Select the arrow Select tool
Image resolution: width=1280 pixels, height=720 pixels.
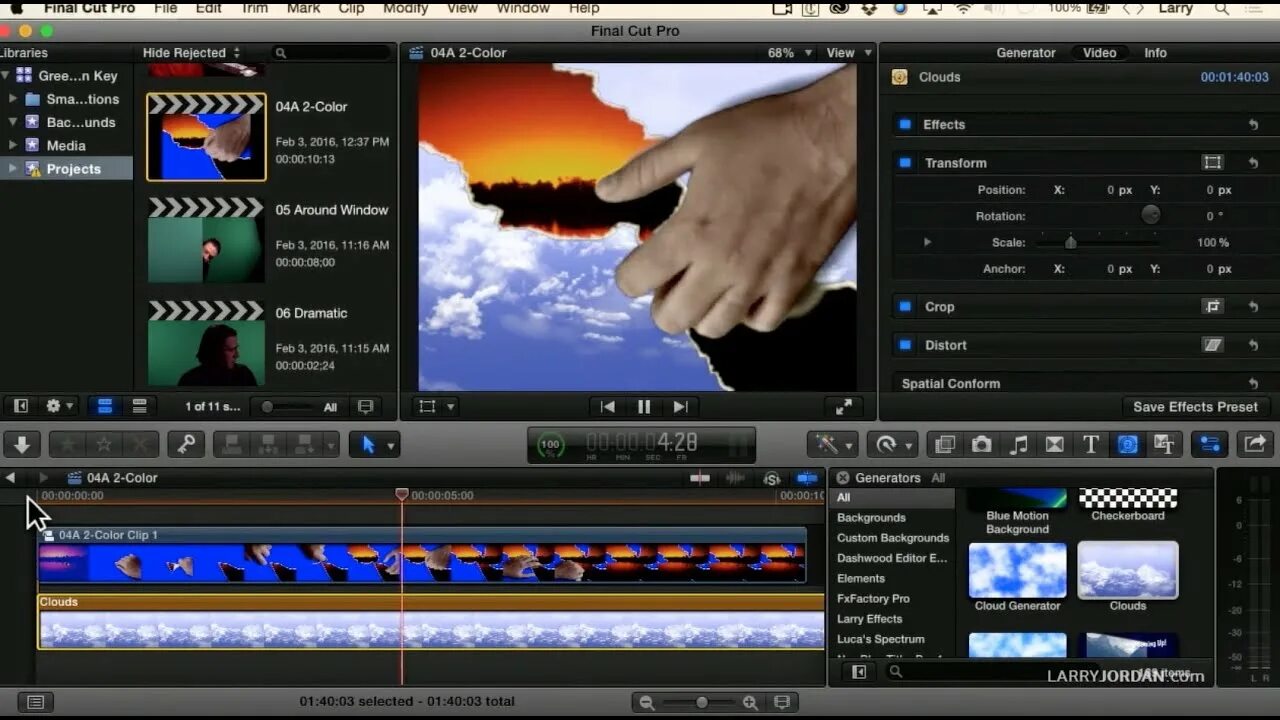[x=367, y=445]
